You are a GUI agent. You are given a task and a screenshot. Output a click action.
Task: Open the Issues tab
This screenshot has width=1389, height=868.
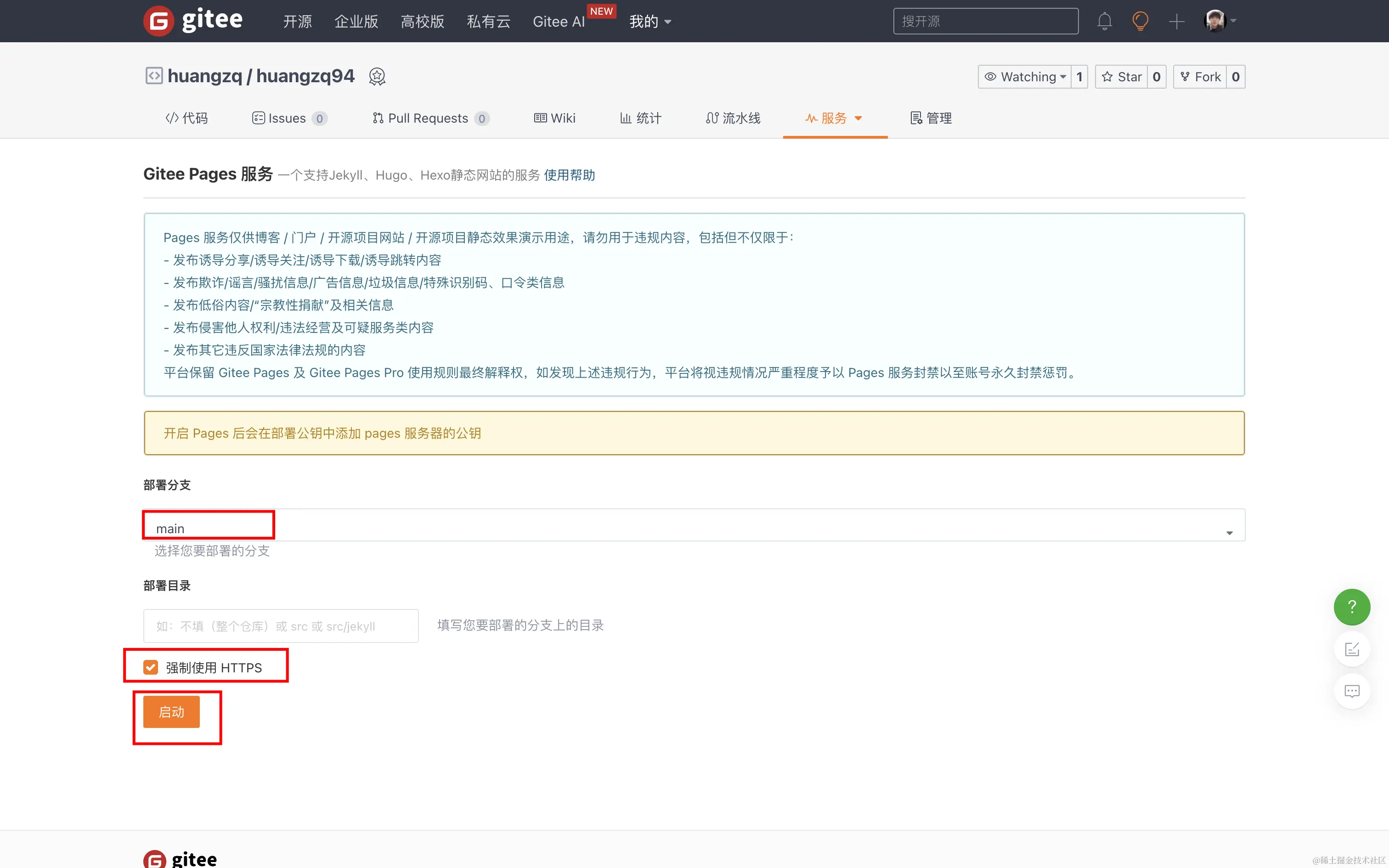tap(289, 118)
